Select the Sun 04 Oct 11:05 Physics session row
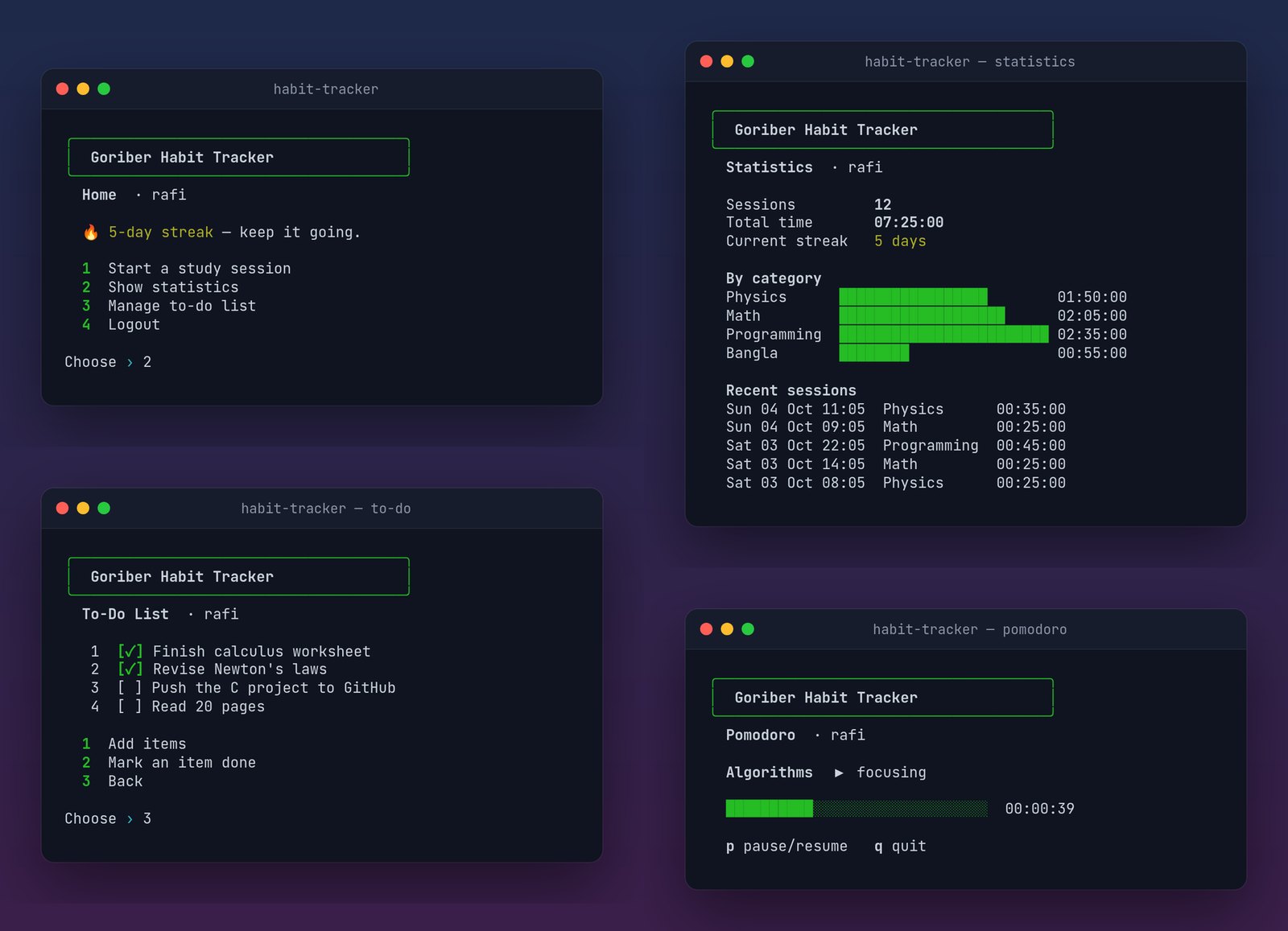The height and width of the screenshot is (931, 1288). (x=896, y=409)
